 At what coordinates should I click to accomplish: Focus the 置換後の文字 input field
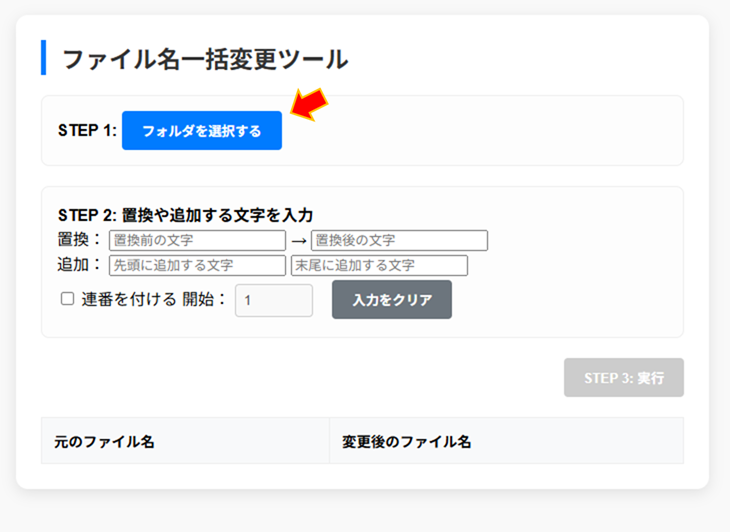pos(399,241)
